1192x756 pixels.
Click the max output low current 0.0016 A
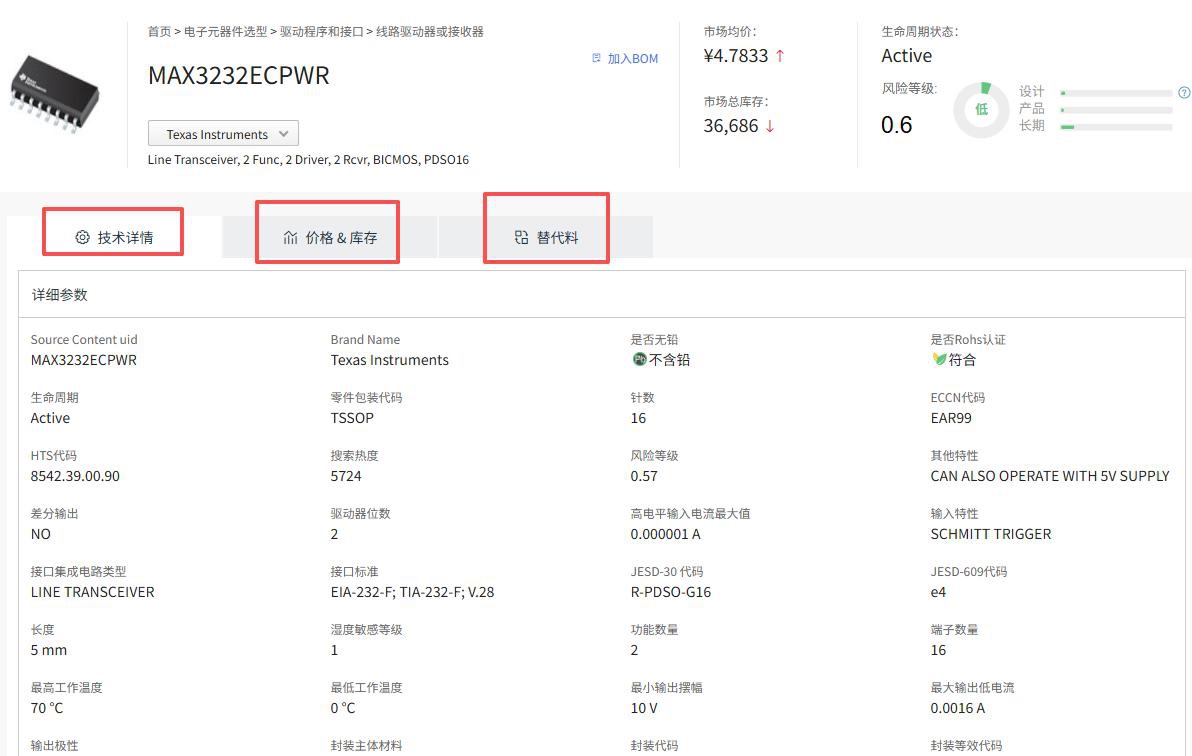coord(957,708)
